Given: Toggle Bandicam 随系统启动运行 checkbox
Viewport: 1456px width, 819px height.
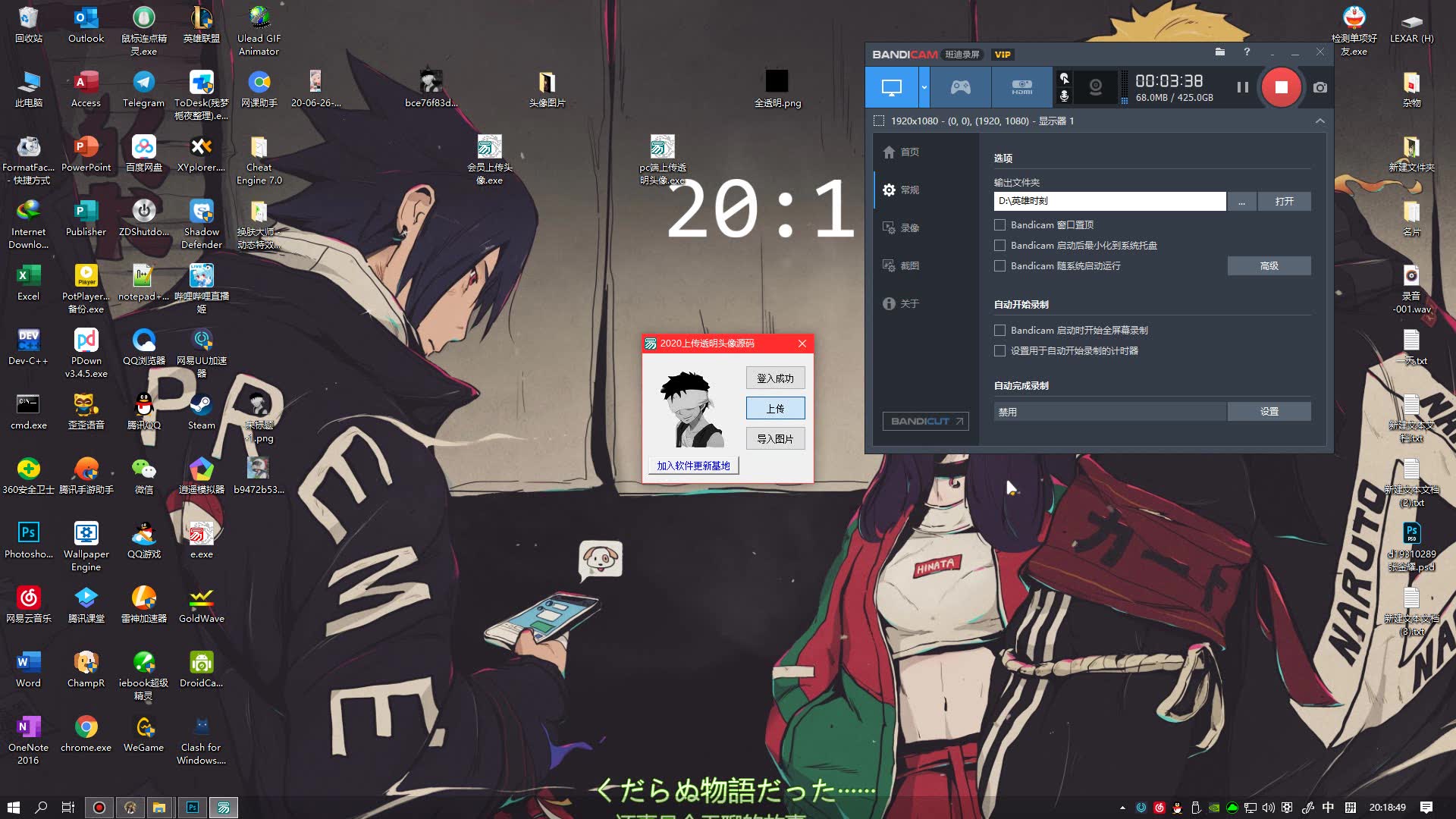Looking at the screenshot, I should 999,266.
